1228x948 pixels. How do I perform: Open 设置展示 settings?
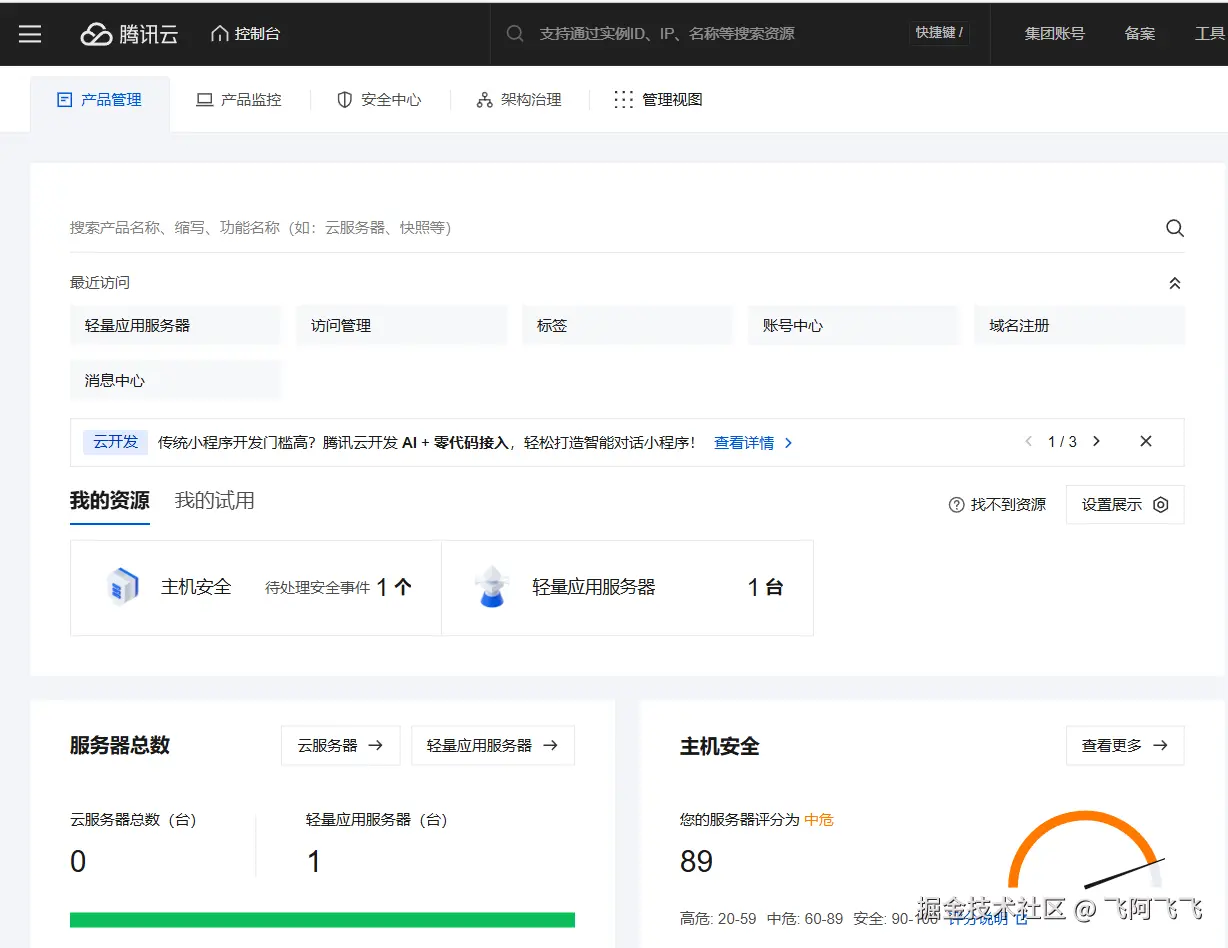(x=1125, y=505)
